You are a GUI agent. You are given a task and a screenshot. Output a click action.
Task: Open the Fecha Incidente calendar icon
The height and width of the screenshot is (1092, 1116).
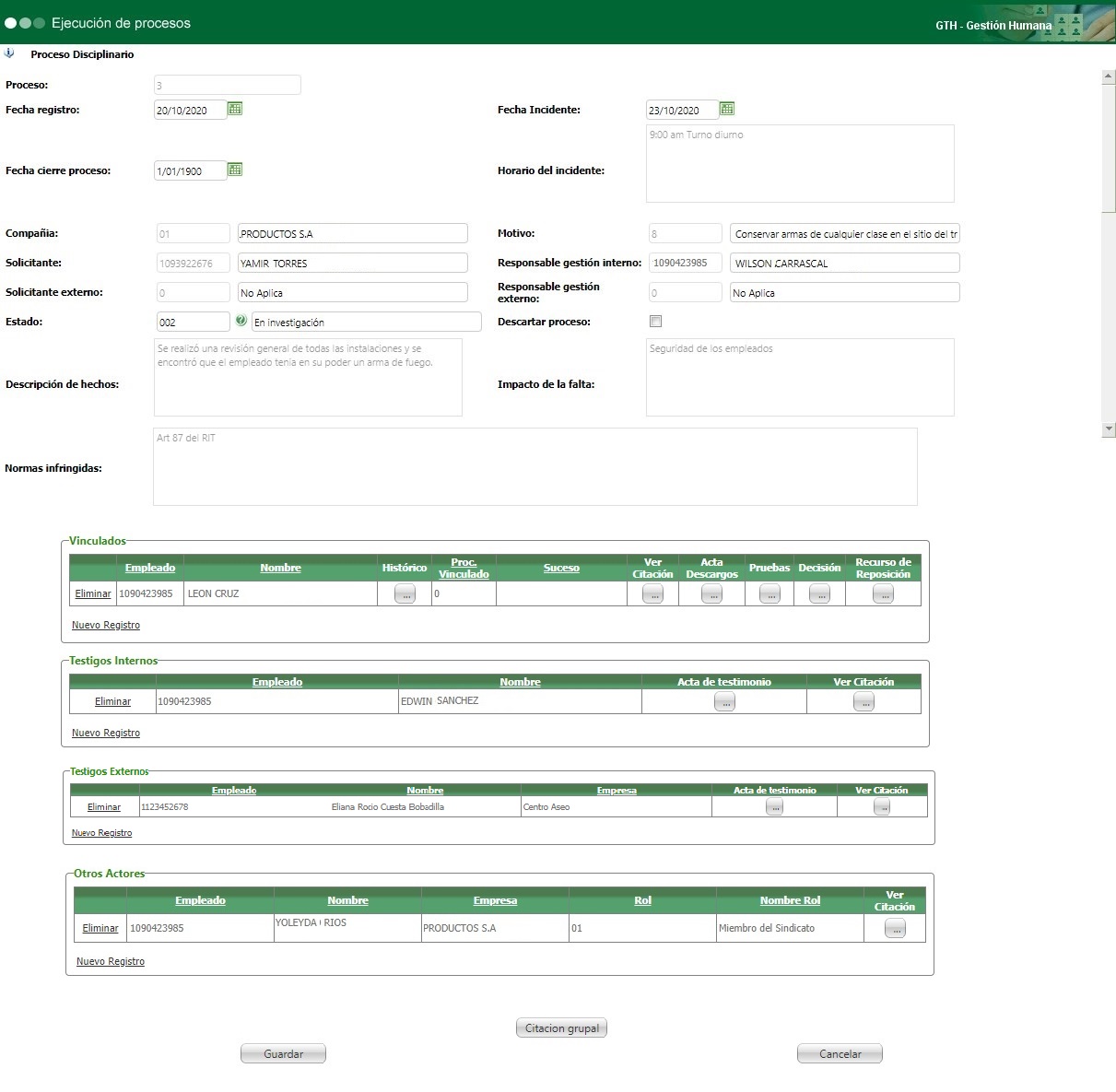pos(727,109)
